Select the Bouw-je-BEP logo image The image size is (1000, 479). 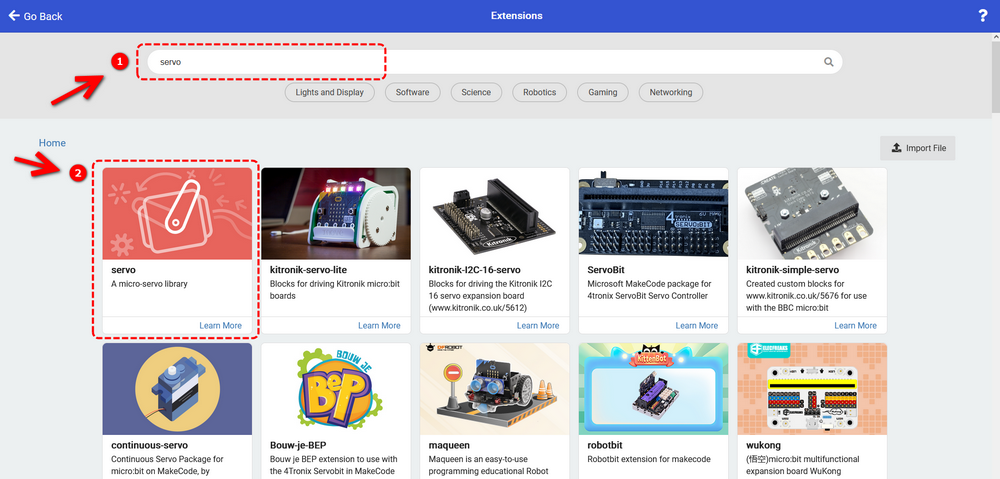(336, 389)
